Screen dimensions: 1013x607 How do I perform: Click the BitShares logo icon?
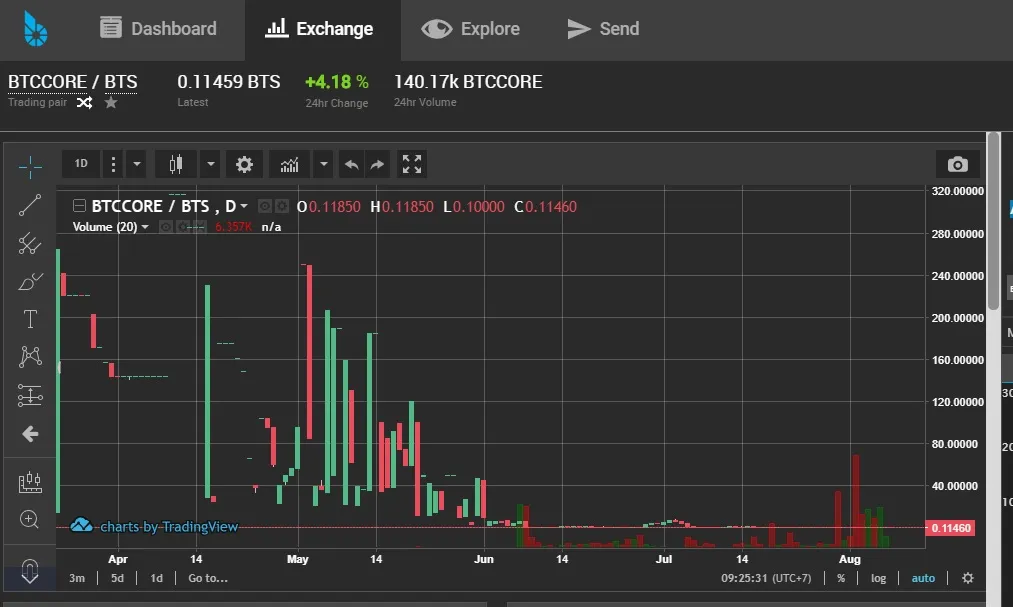point(36,29)
